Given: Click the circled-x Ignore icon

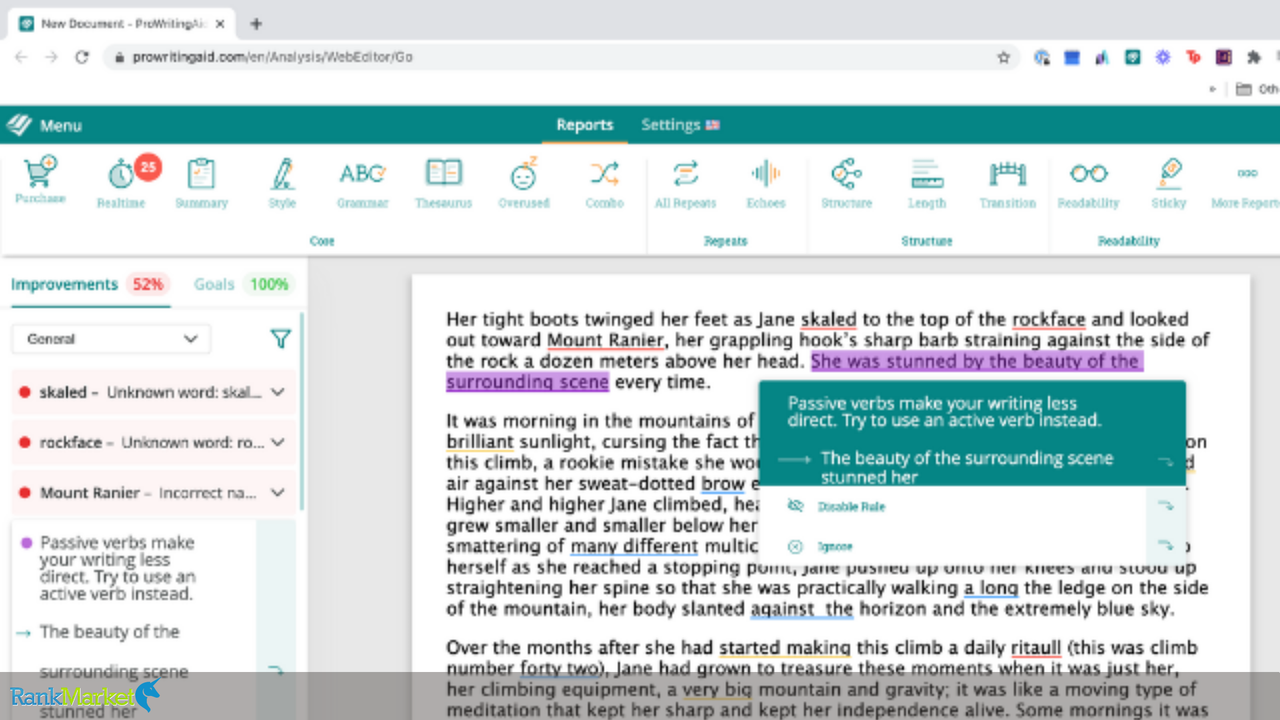Looking at the screenshot, I should pos(795,547).
